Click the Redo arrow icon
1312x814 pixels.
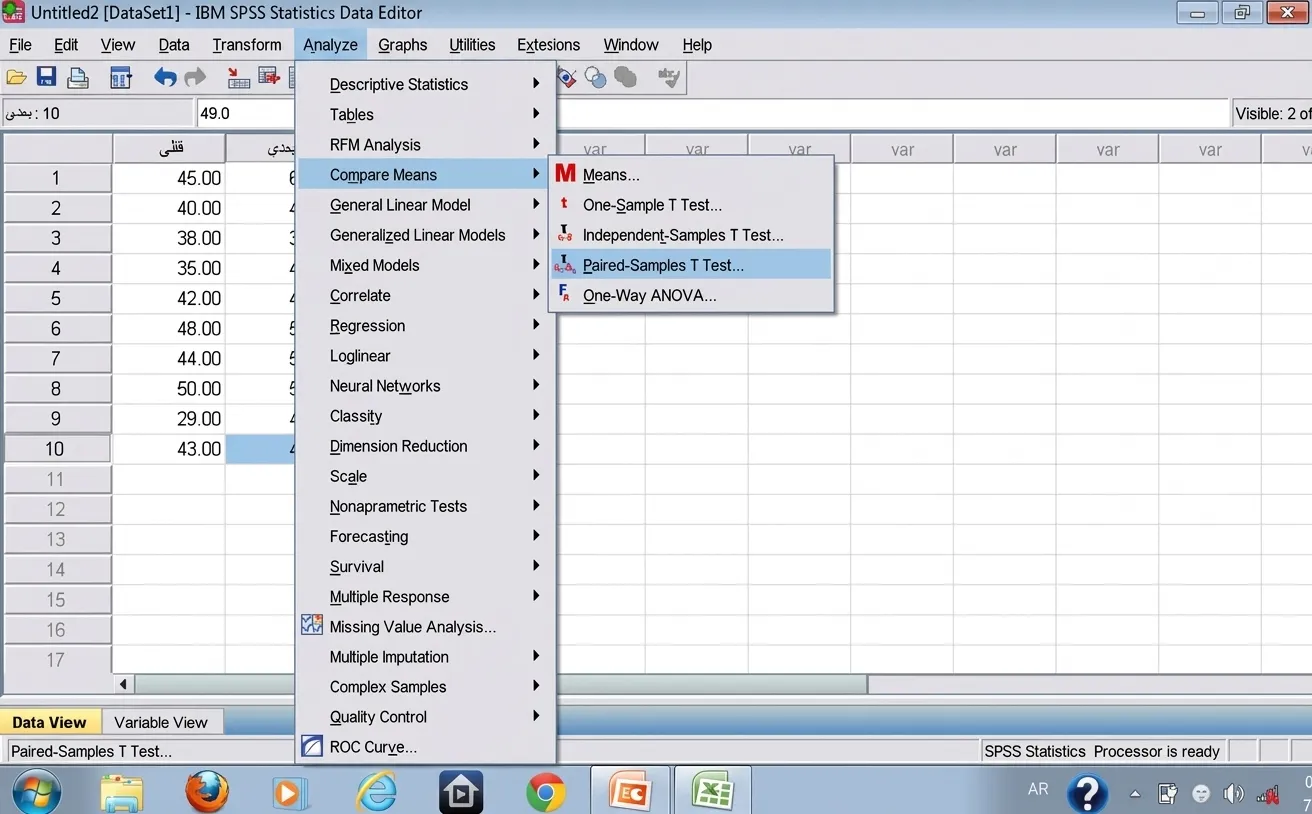coord(195,78)
